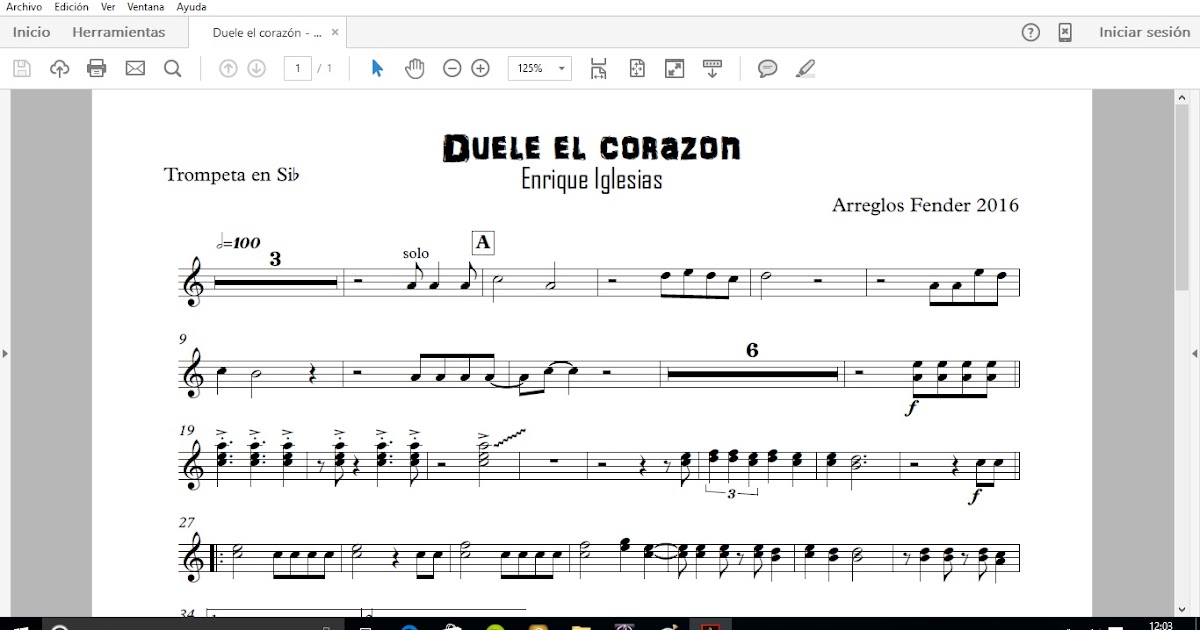Open the comment speech bubble tool
1200x630 pixels.
[x=767, y=68]
